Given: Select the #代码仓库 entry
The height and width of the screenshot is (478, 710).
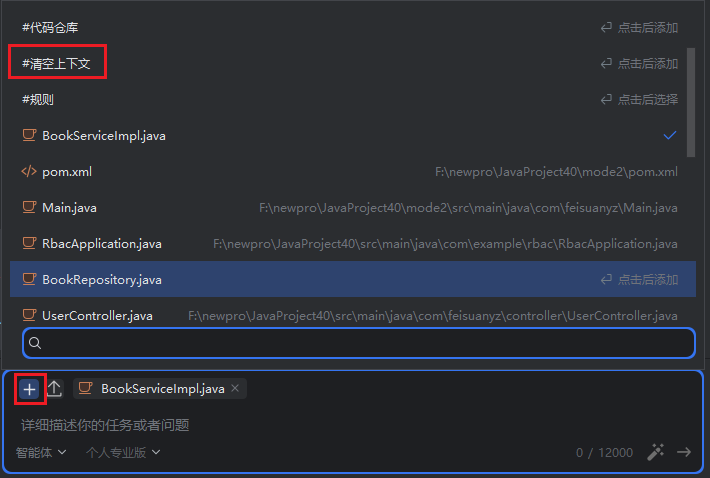Looking at the screenshot, I should [50, 28].
